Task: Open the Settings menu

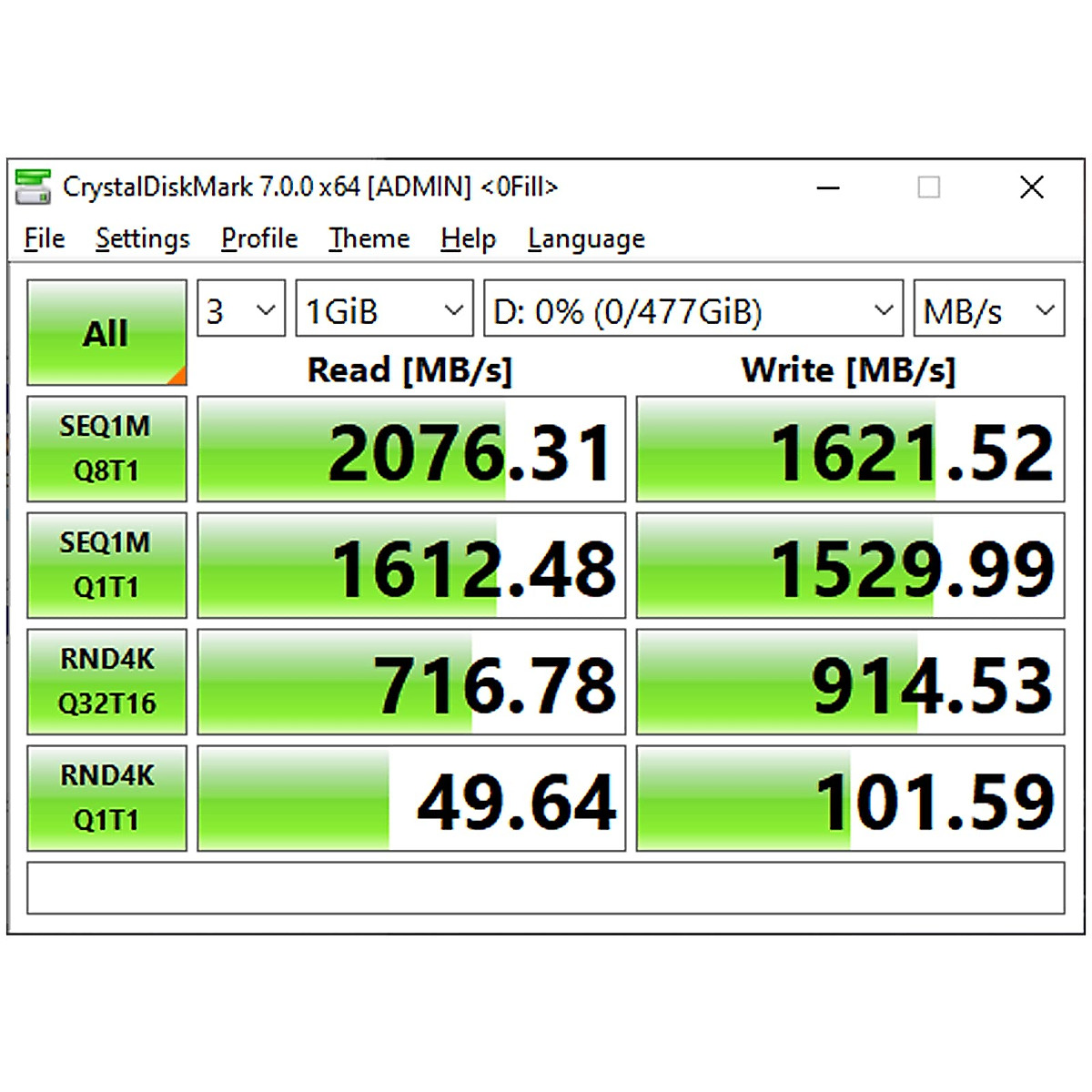Action: (142, 238)
